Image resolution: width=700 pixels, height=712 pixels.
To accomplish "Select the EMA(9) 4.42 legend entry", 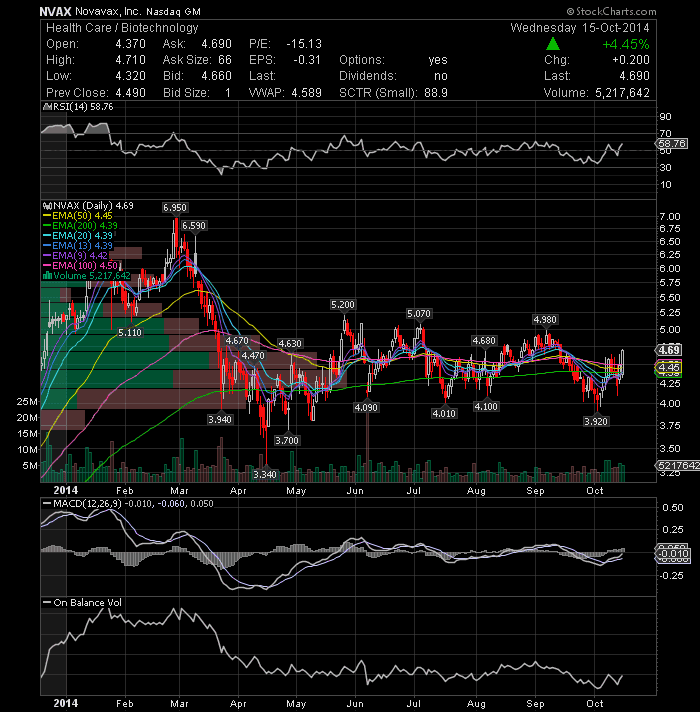I will click(75, 256).
